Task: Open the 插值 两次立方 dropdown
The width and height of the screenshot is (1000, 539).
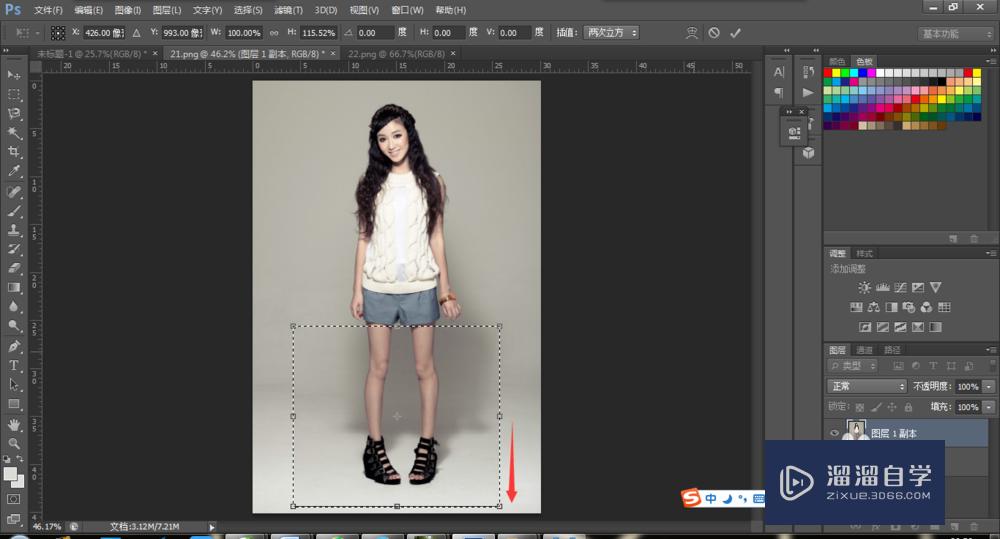Action: [x=610, y=33]
